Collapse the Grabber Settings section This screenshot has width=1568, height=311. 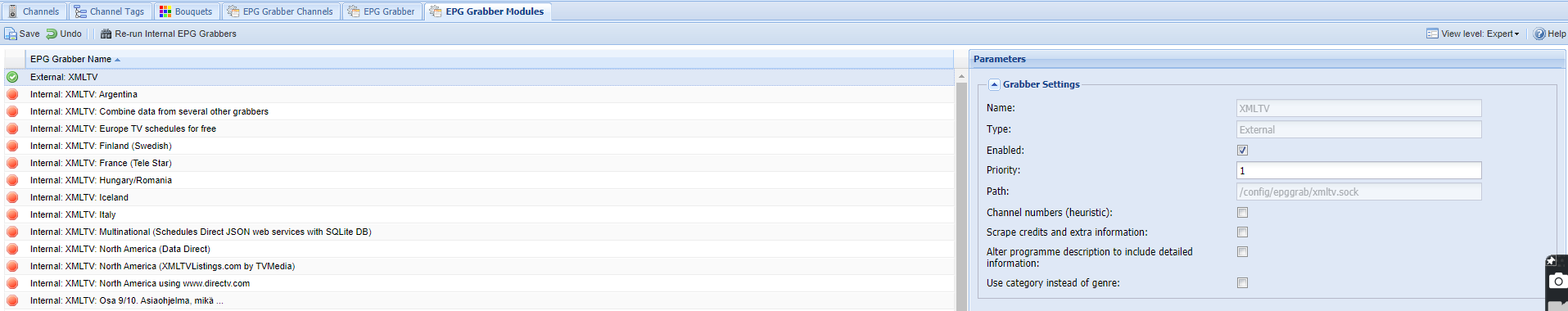tap(994, 84)
